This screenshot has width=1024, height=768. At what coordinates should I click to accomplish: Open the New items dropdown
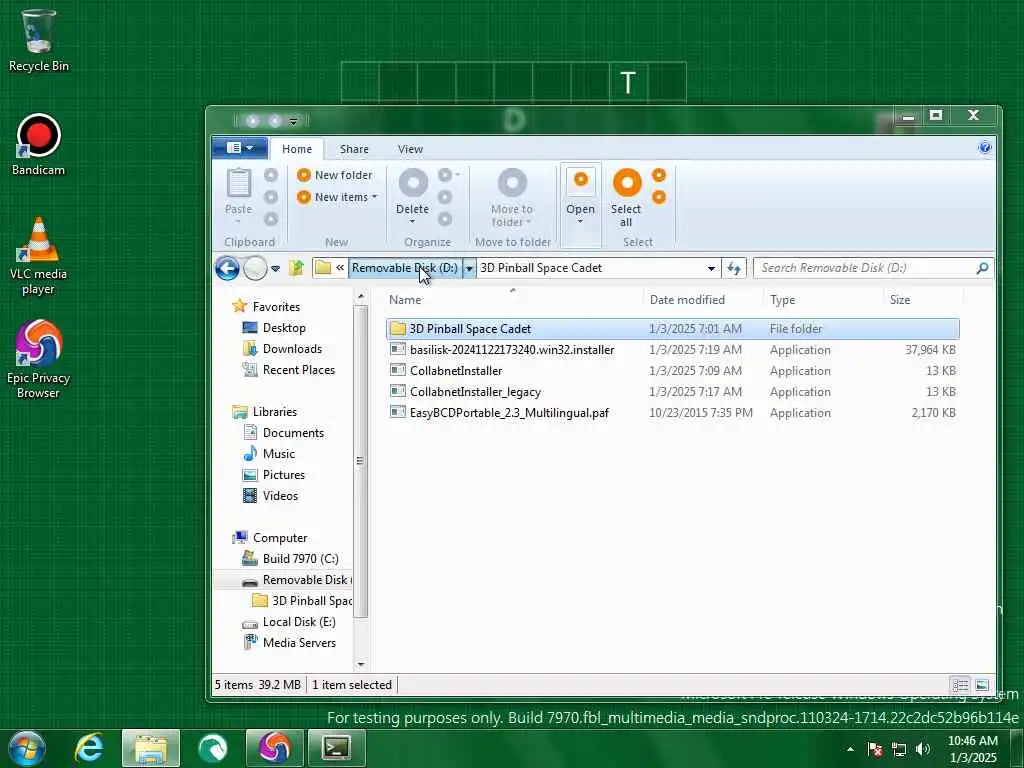pyautogui.click(x=337, y=197)
